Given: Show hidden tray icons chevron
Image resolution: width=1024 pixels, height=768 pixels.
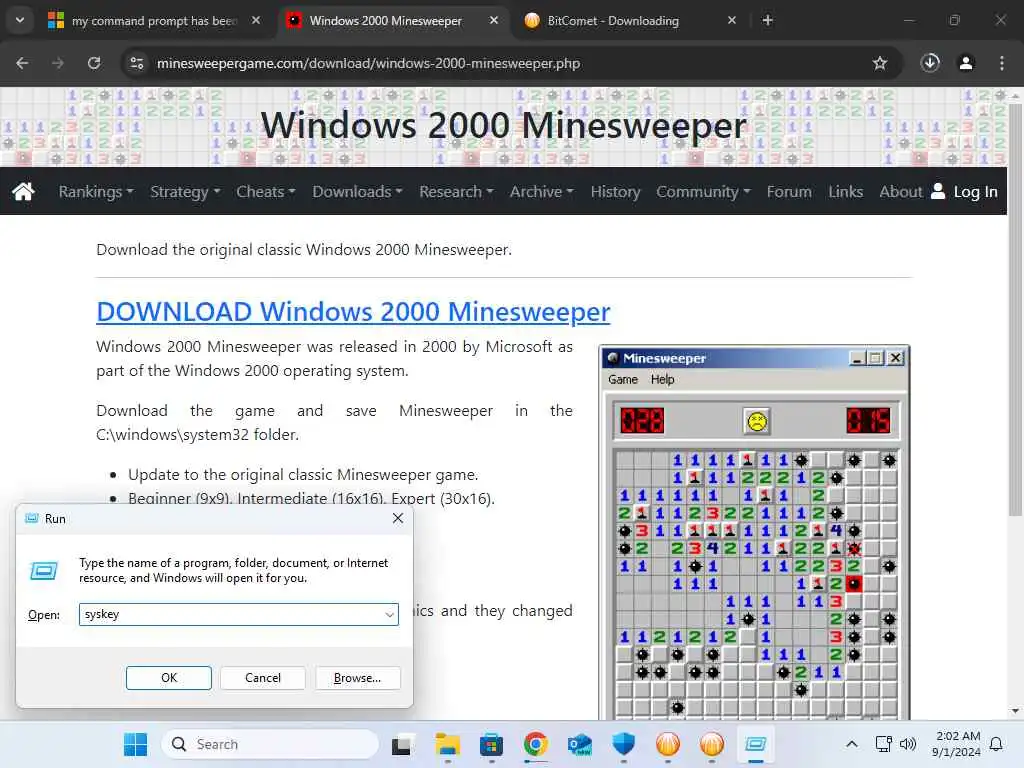Looking at the screenshot, I should [852, 744].
